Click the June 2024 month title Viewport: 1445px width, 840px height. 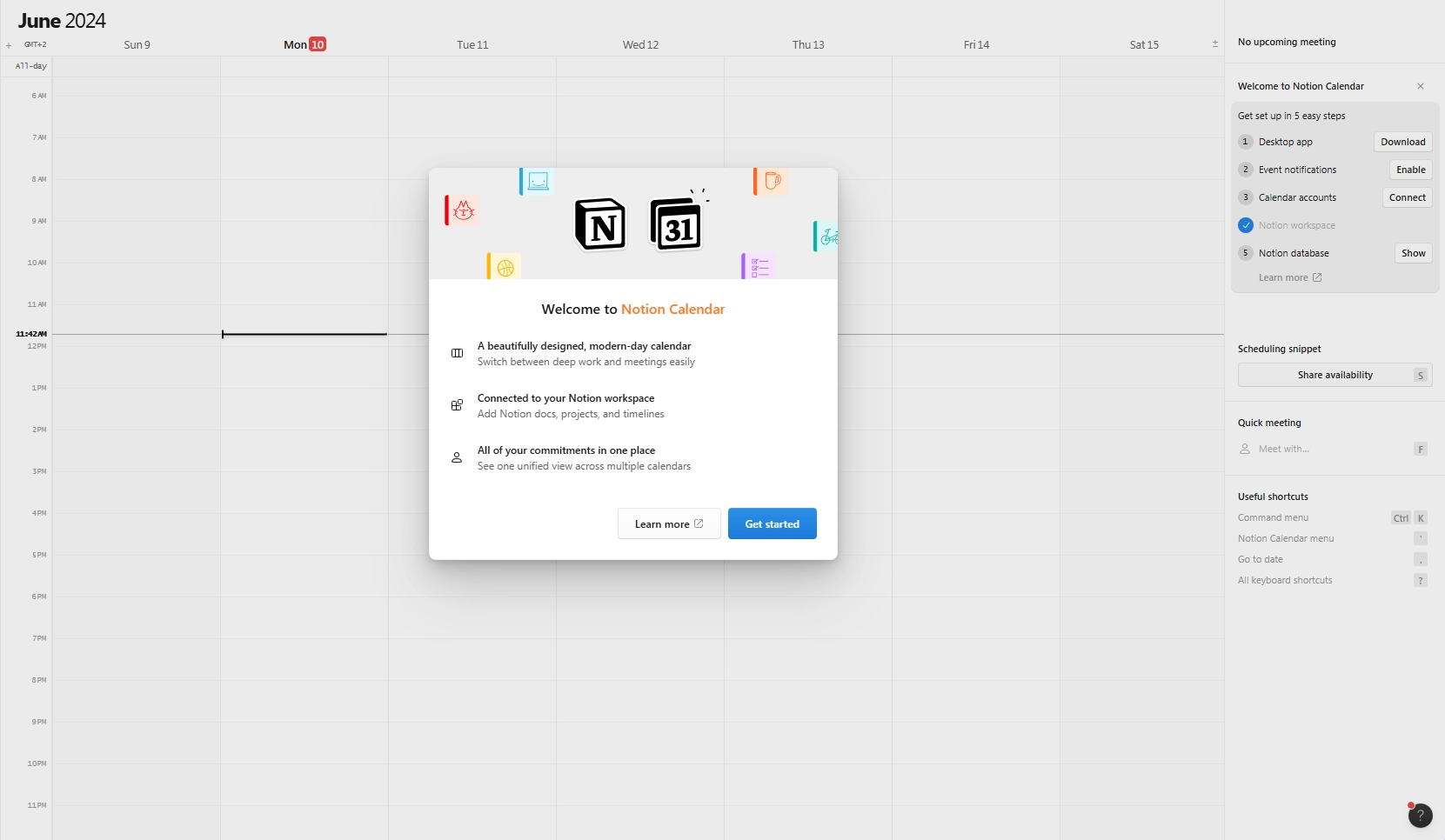(62, 21)
